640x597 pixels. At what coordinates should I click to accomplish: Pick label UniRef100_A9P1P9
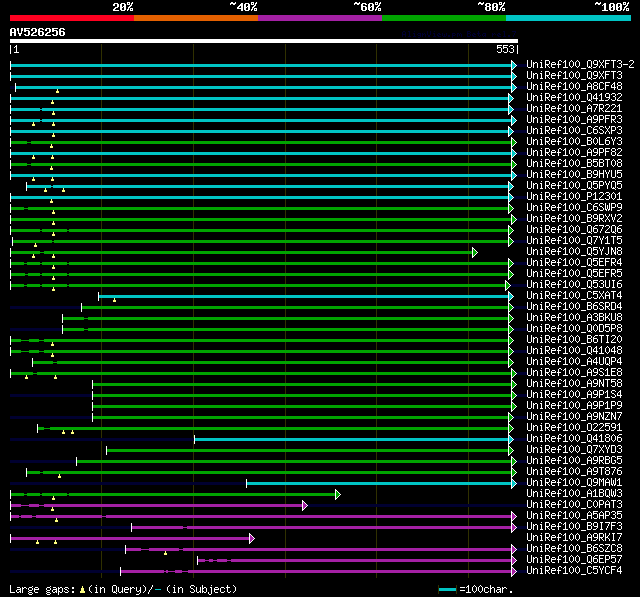[x=574, y=406]
